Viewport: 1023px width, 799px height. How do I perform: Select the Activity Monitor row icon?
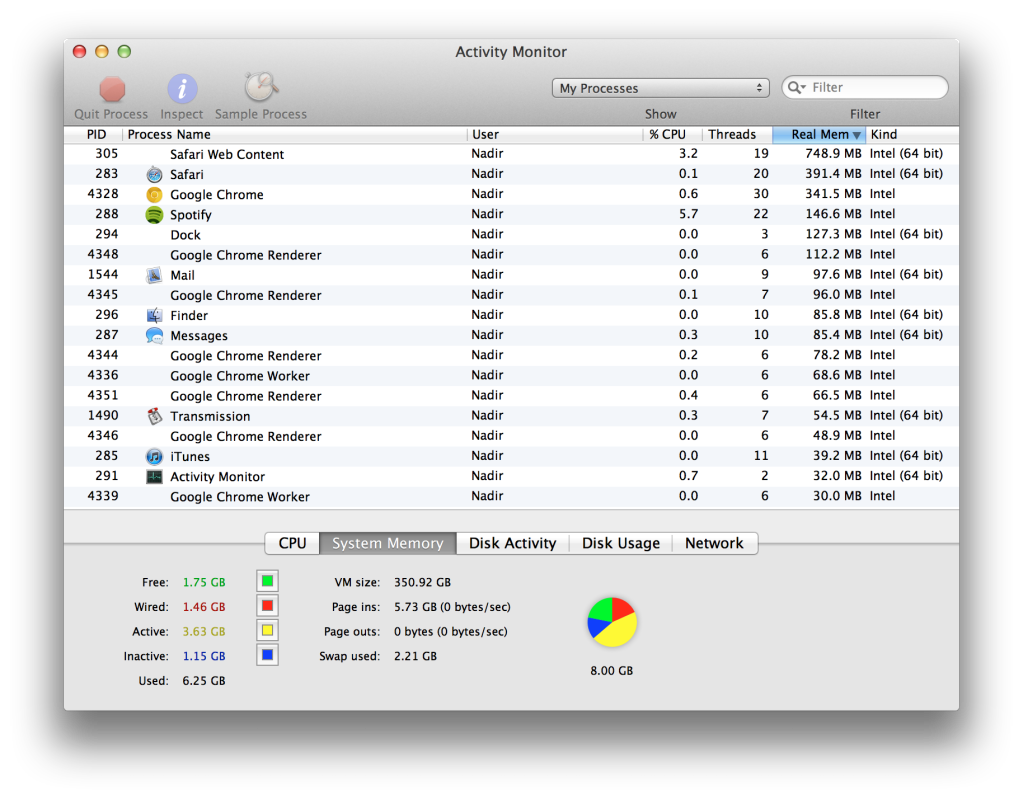click(154, 477)
